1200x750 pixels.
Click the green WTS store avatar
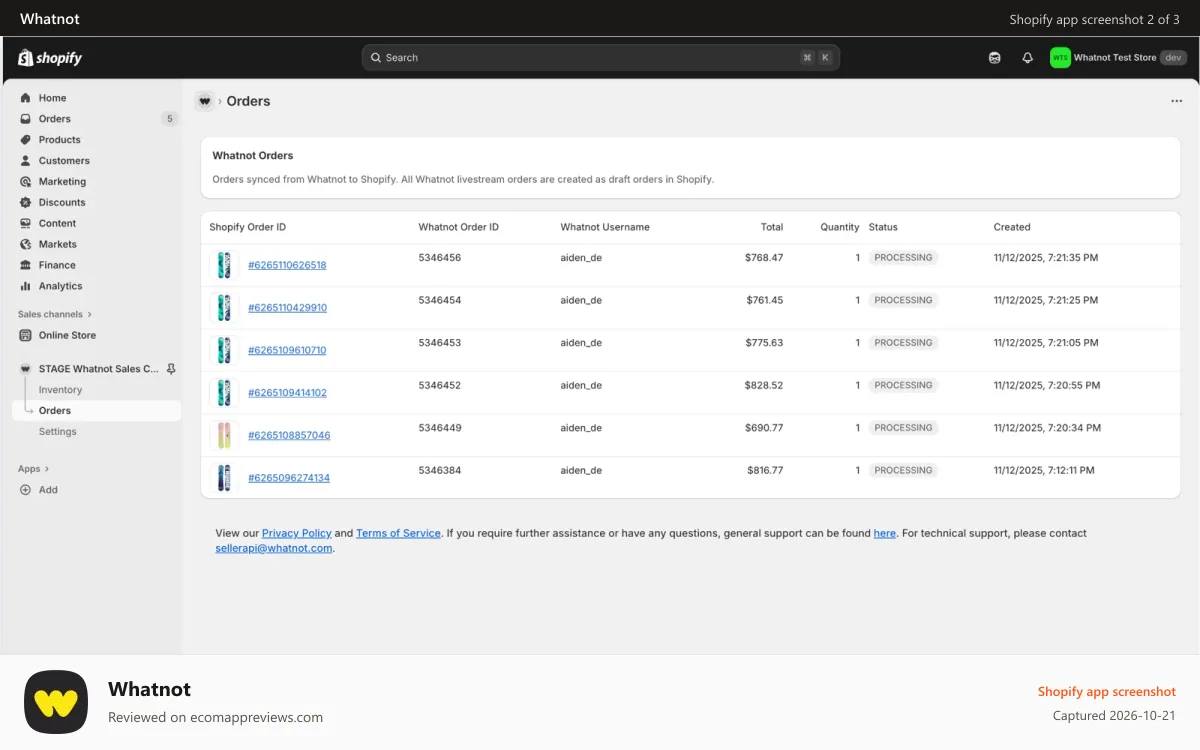click(x=1060, y=58)
